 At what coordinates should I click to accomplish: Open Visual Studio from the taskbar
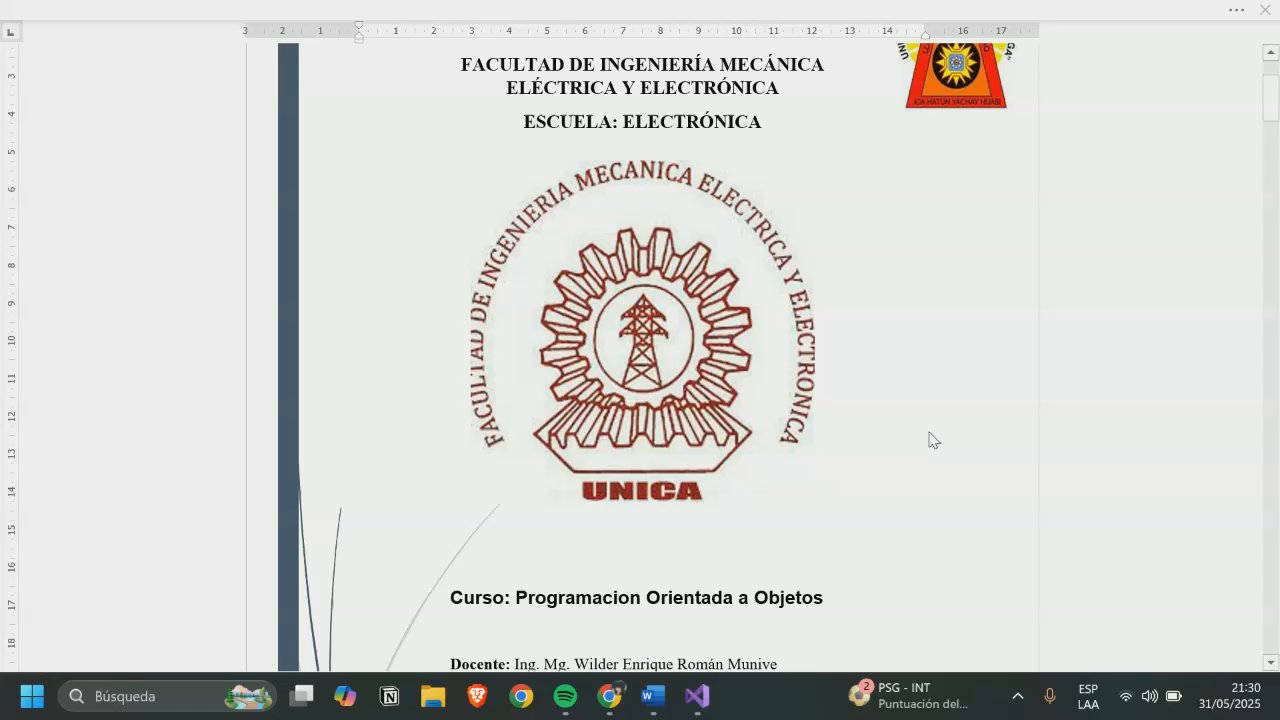coord(697,696)
